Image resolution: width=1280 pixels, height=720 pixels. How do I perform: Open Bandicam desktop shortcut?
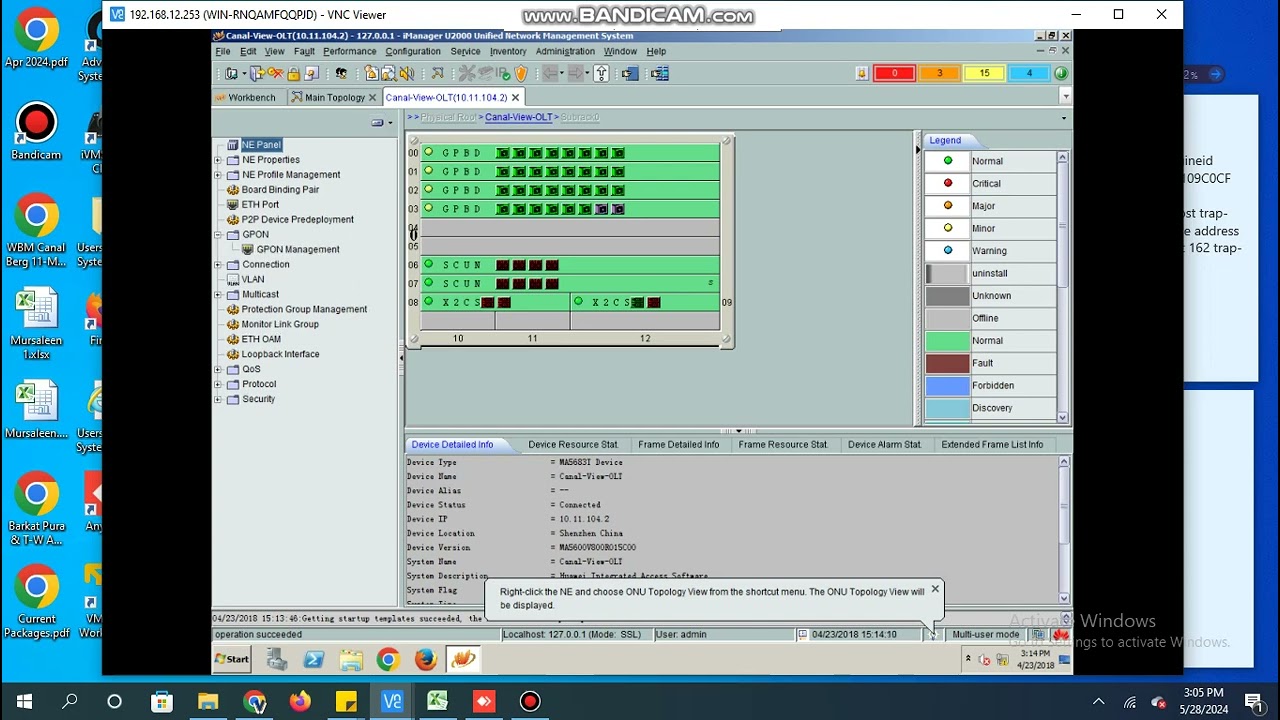36,132
